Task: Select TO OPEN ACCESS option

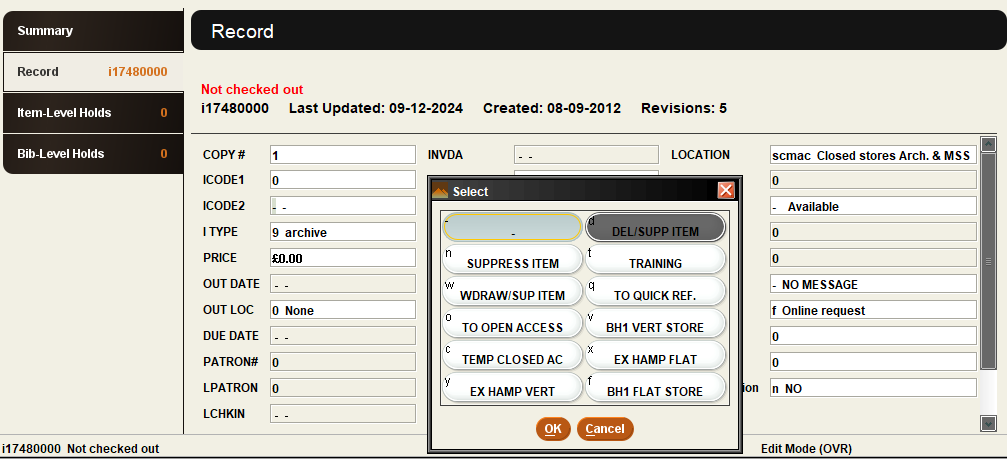Action: coord(512,324)
